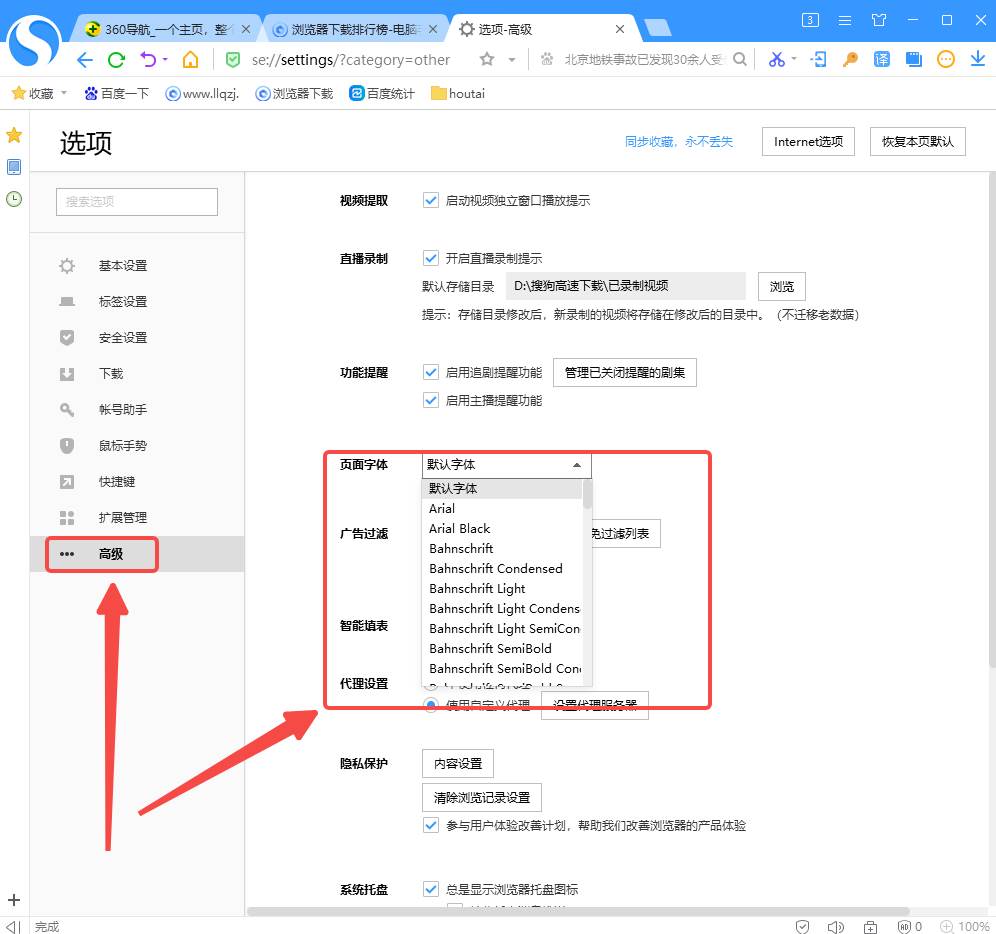Open 标签设置 settings category
Screen dimensions: 996x934
(x=137, y=301)
